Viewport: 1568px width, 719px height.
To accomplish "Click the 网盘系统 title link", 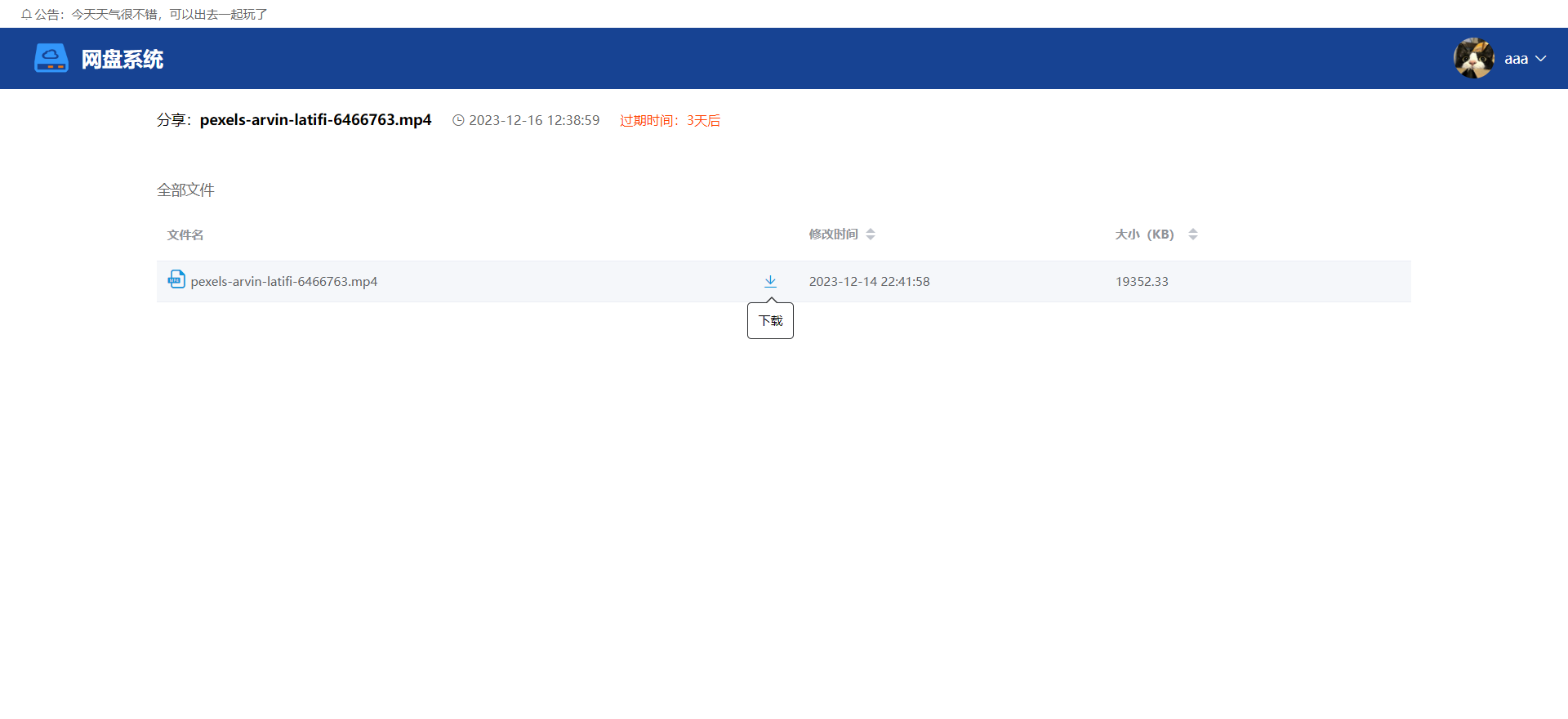I will 122,59.
